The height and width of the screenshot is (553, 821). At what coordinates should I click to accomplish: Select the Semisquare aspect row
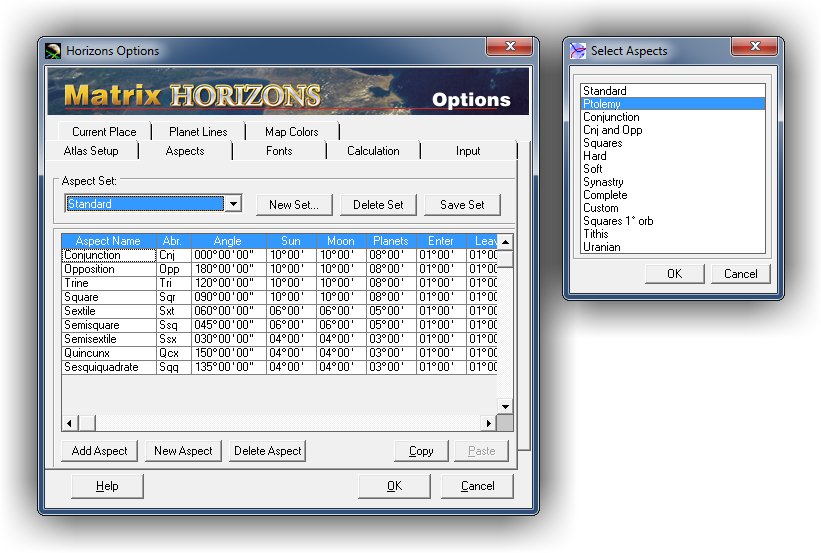pos(279,325)
